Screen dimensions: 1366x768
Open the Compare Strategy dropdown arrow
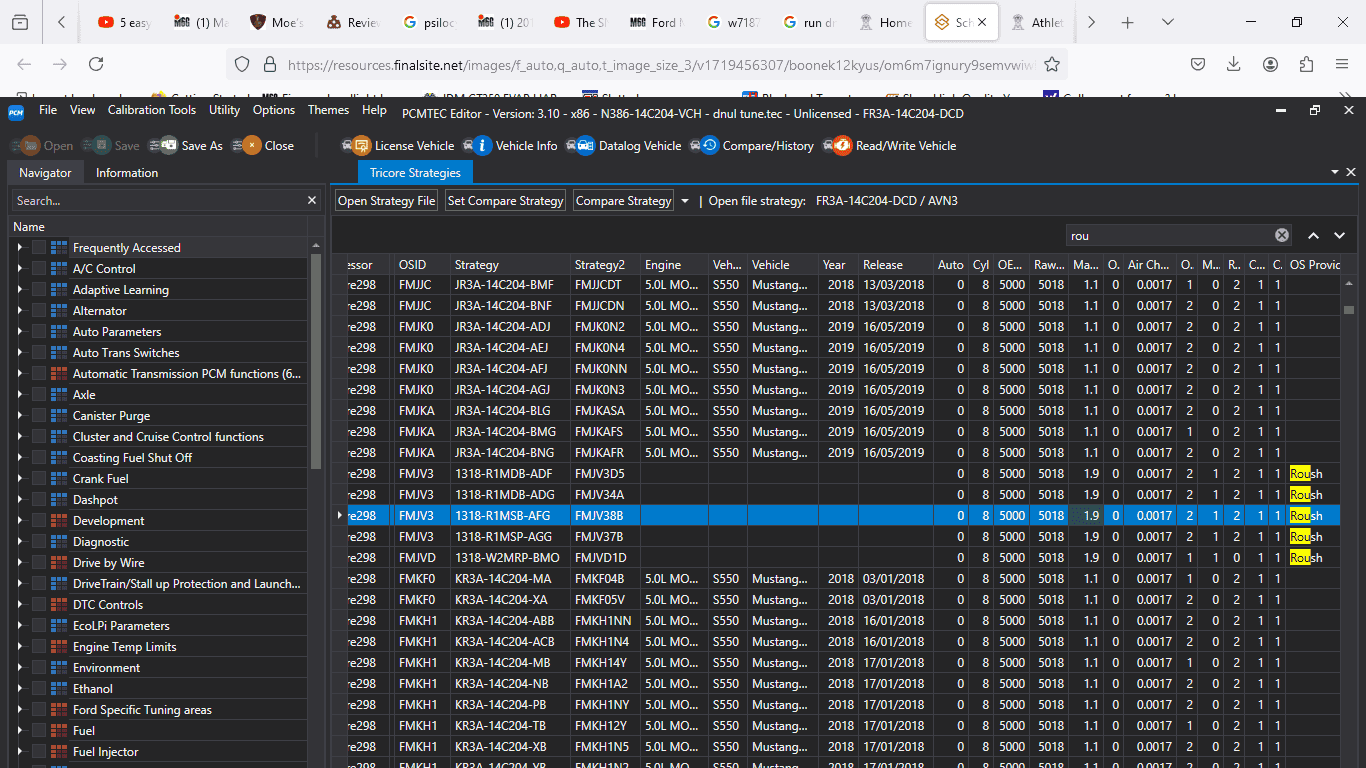coord(685,201)
